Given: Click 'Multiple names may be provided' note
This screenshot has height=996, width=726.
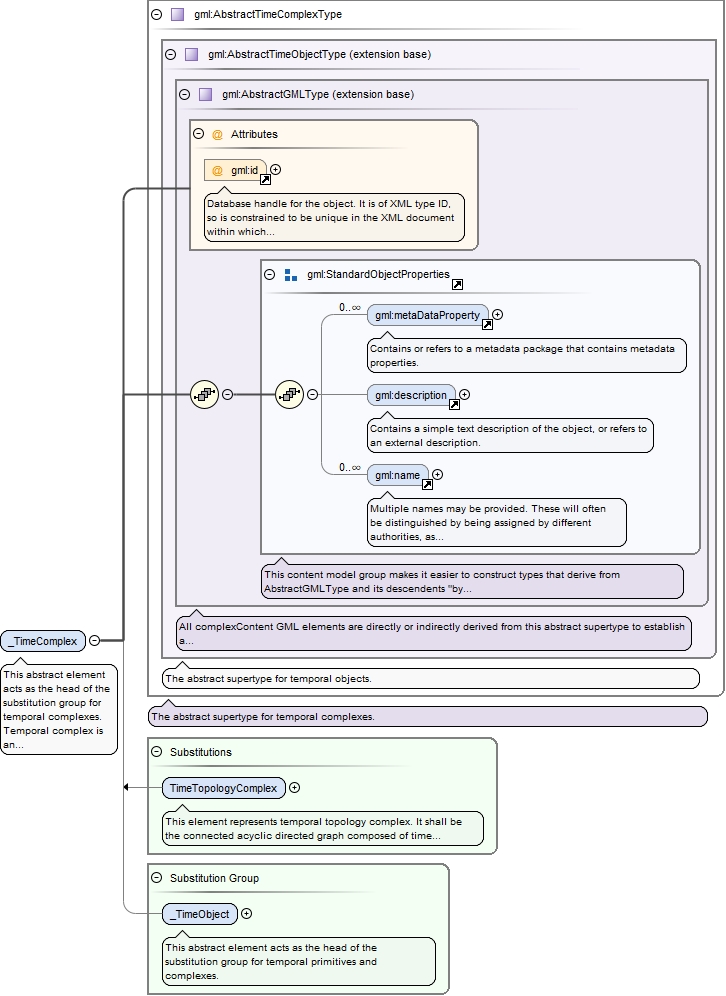Looking at the screenshot, I should tap(497, 522).
